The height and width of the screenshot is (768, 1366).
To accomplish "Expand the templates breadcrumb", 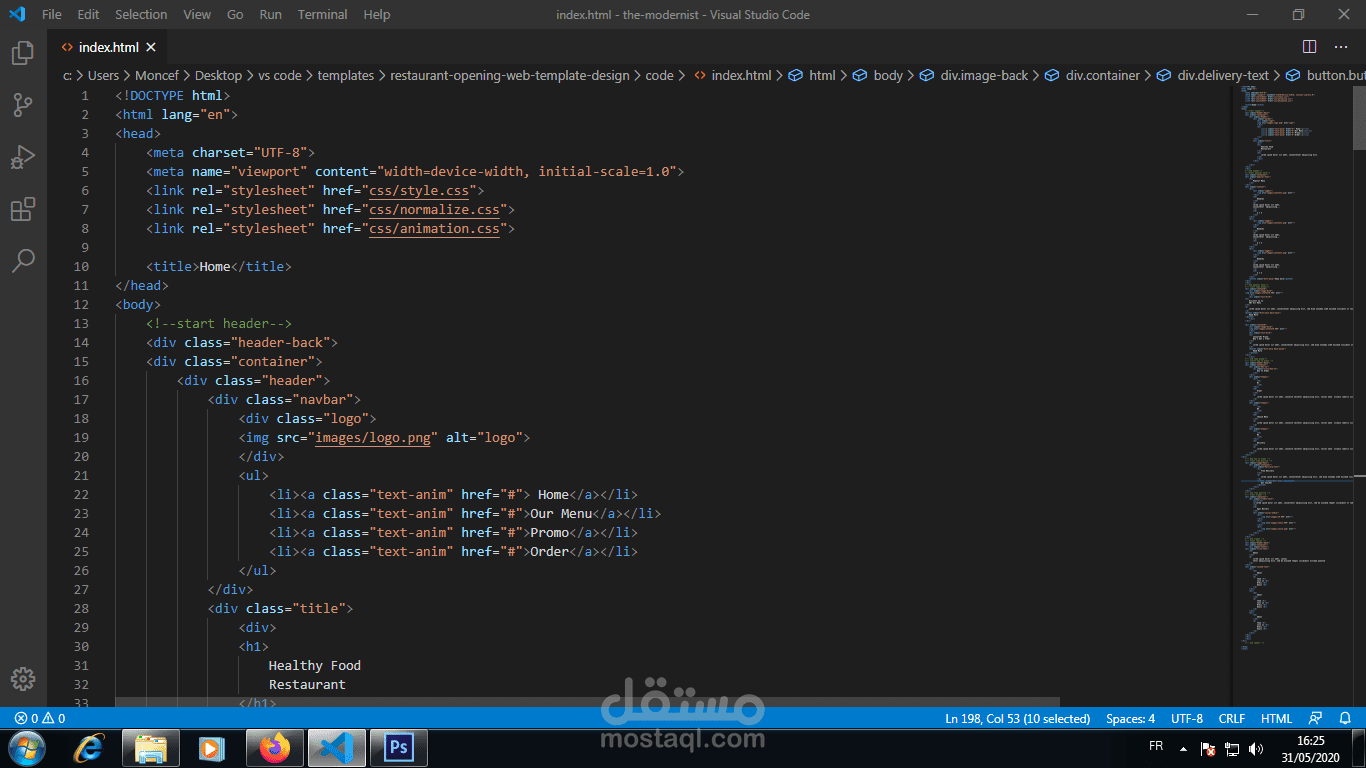I will point(346,75).
